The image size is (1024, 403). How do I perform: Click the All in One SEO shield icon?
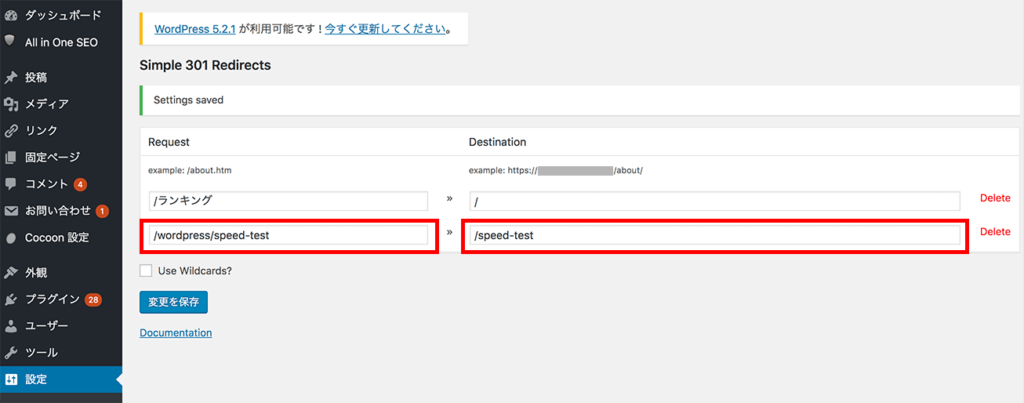coord(10,41)
